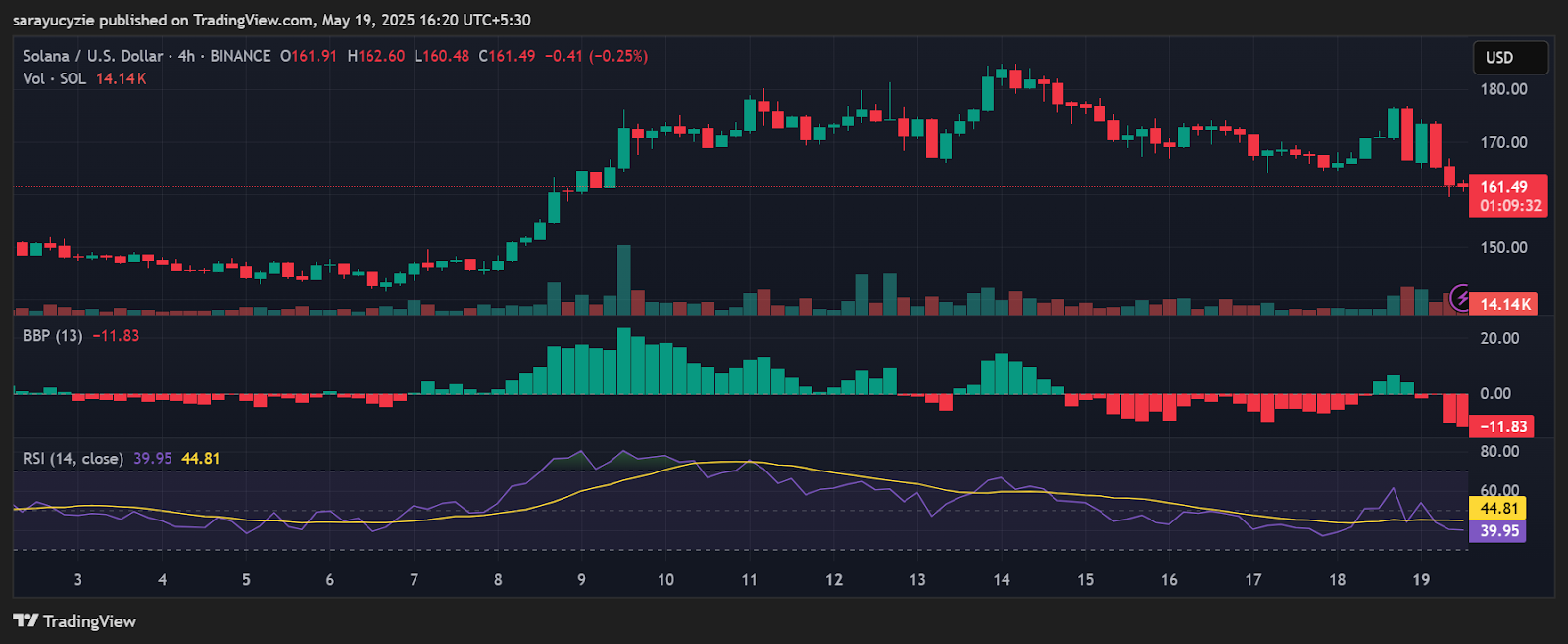Click the 80.00 level on RSI scale
1568x644 pixels.
coord(1499,452)
